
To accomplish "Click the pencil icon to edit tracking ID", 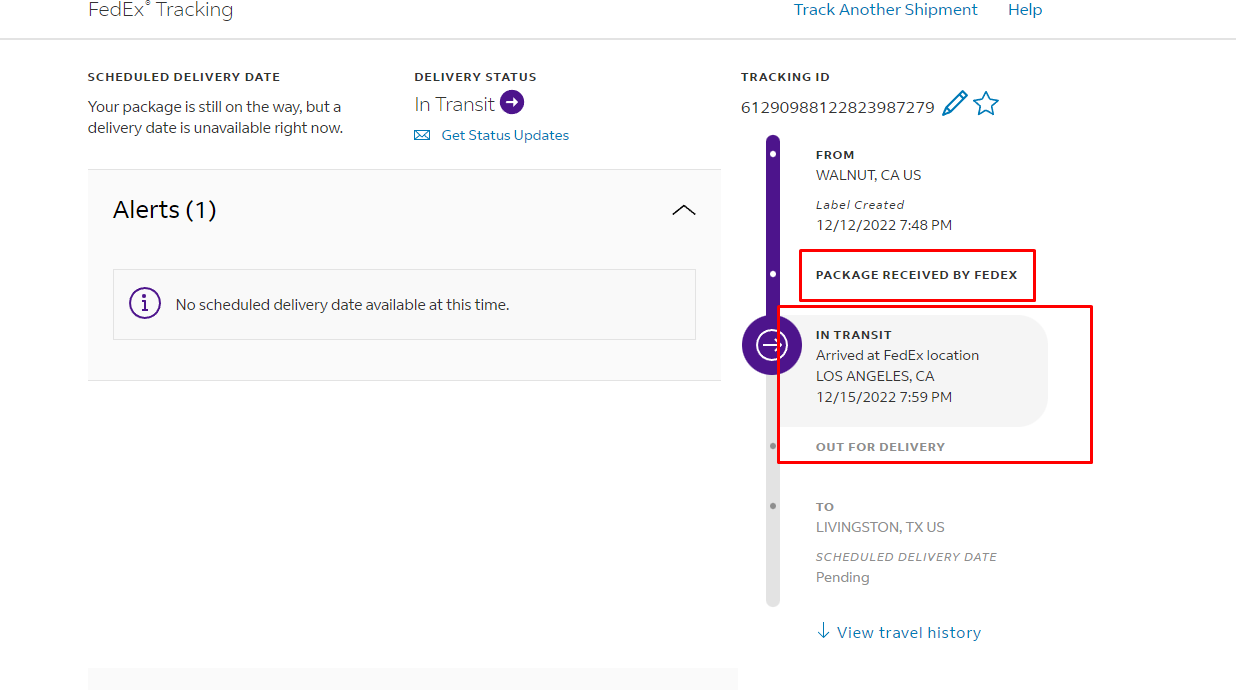I will pos(955,104).
